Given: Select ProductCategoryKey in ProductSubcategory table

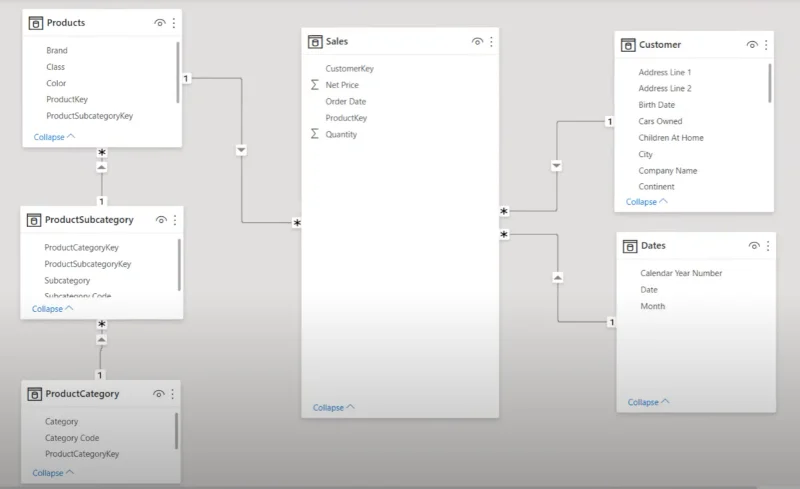Looking at the screenshot, I should click(x=82, y=248).
